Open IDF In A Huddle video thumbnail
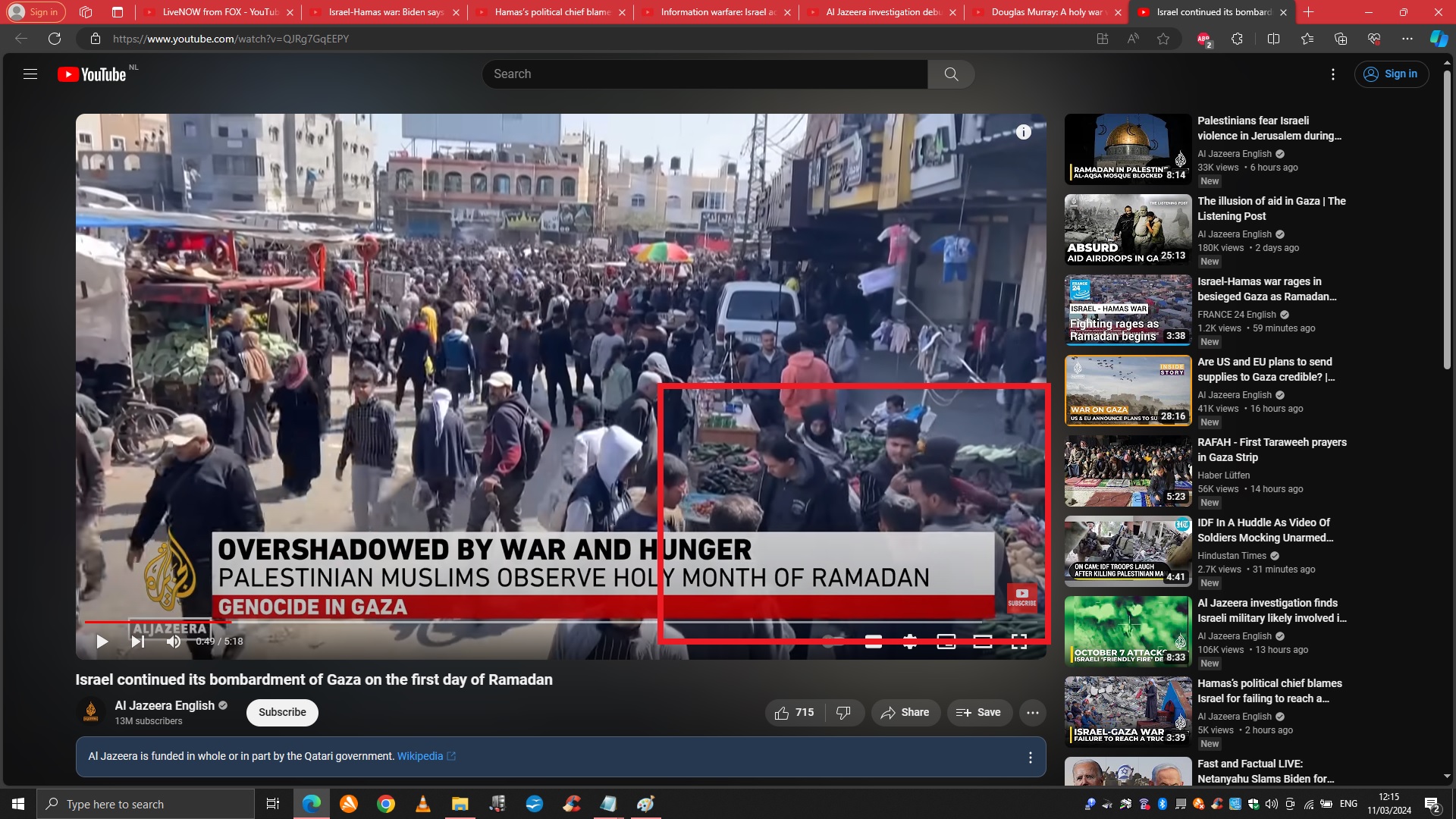The image size is (1456, 819). (1128, 551)
